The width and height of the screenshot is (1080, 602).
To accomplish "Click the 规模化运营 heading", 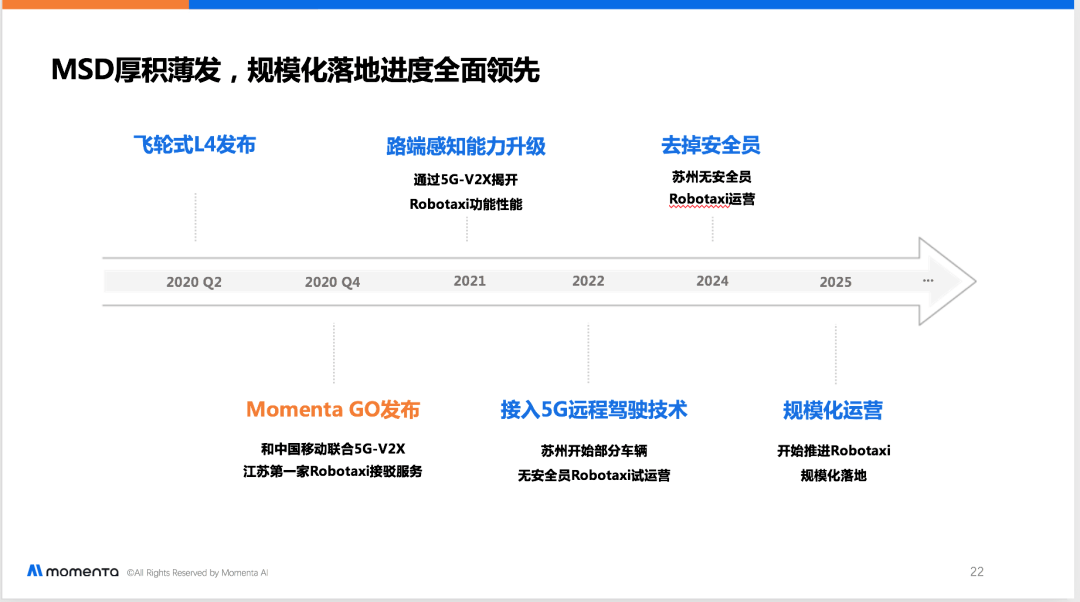I will (x=833, y=411).
